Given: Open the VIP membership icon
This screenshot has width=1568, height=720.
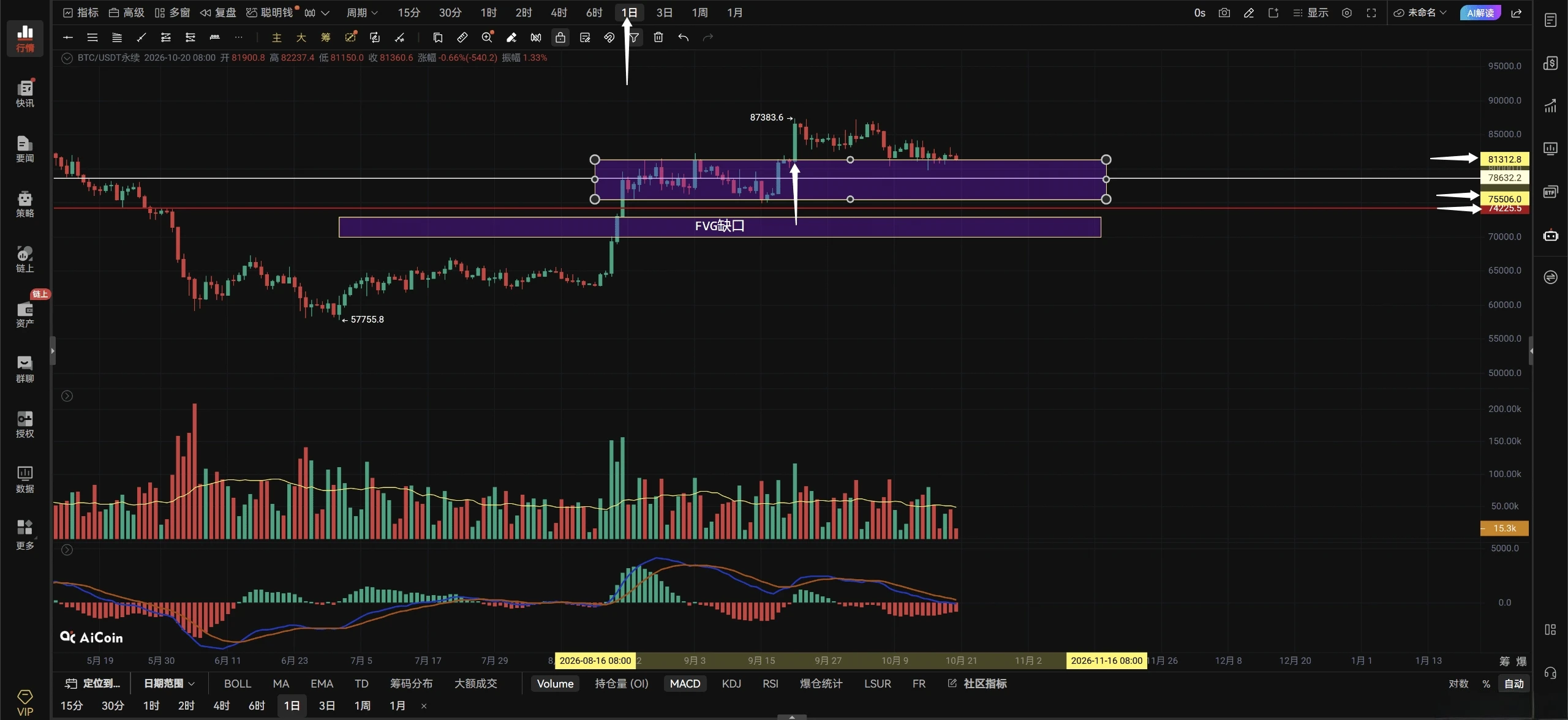Looking at the screenshot, I should point(25,703).
